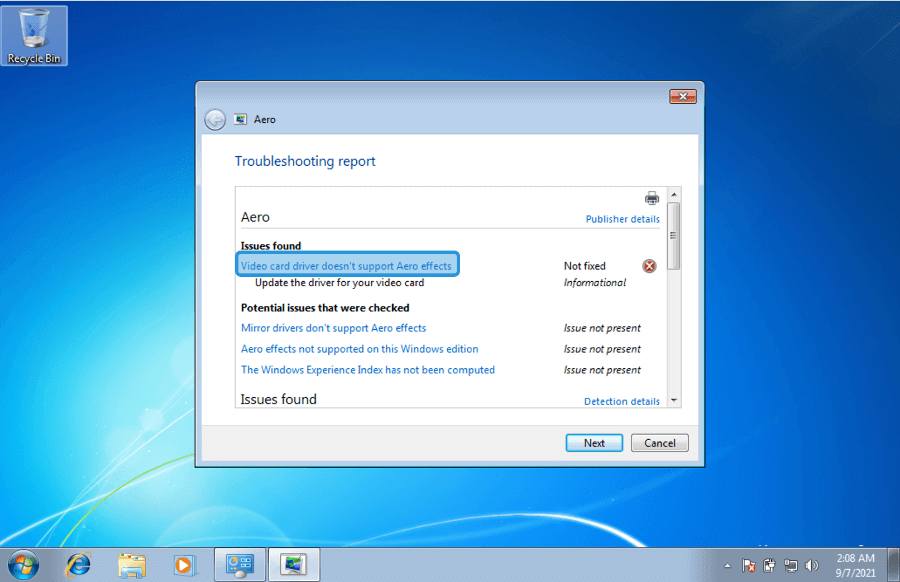The image size is (900, 582).
Task: Click the Next button
Action: (594, 443)
